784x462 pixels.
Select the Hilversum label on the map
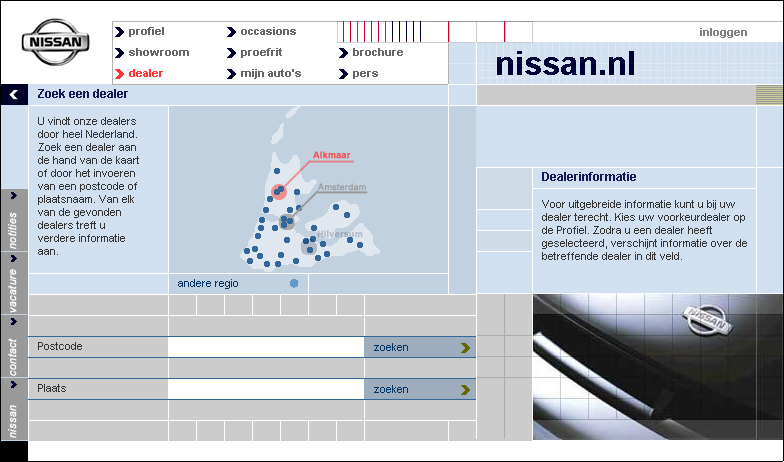(340, 234)
